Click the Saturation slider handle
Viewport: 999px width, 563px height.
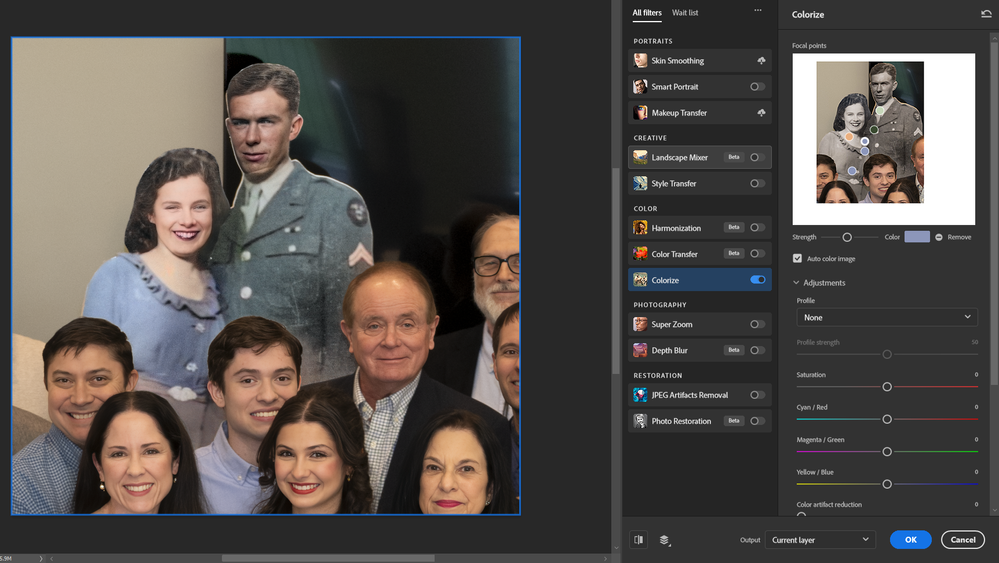tap(887, 387)
